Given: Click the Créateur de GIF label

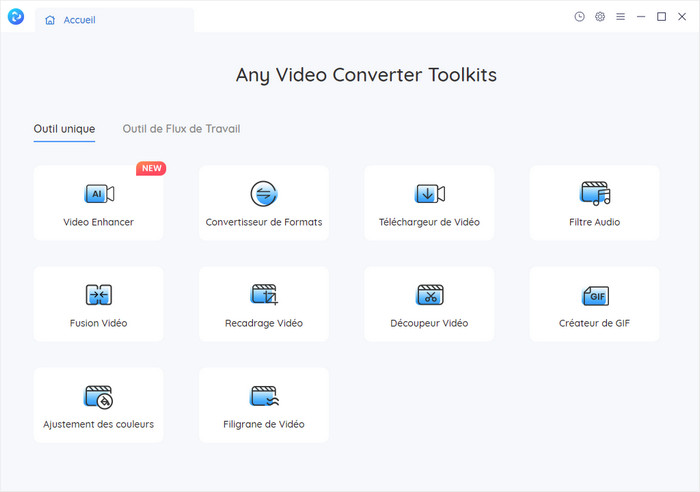Looking at the screenshot, I should pyautogui.click(x=595, y=323).
